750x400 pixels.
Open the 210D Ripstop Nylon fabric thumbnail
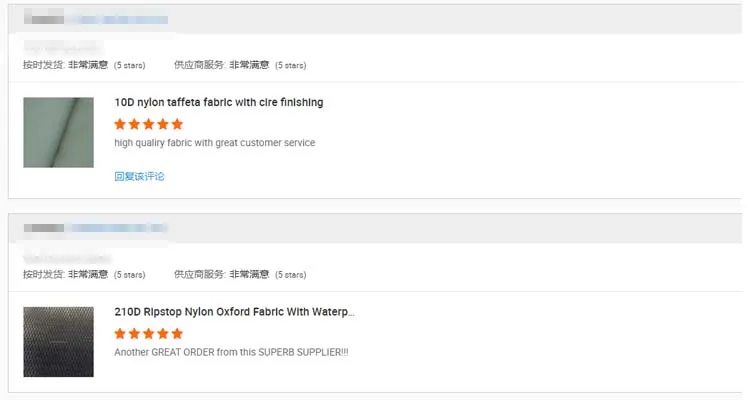point(58,341)
